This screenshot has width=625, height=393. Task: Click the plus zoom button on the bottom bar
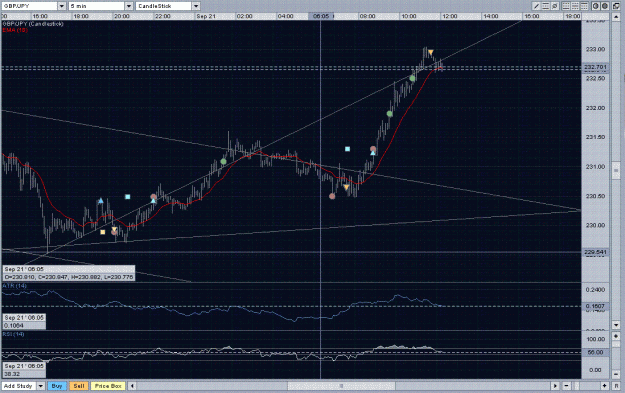[605, 386]
